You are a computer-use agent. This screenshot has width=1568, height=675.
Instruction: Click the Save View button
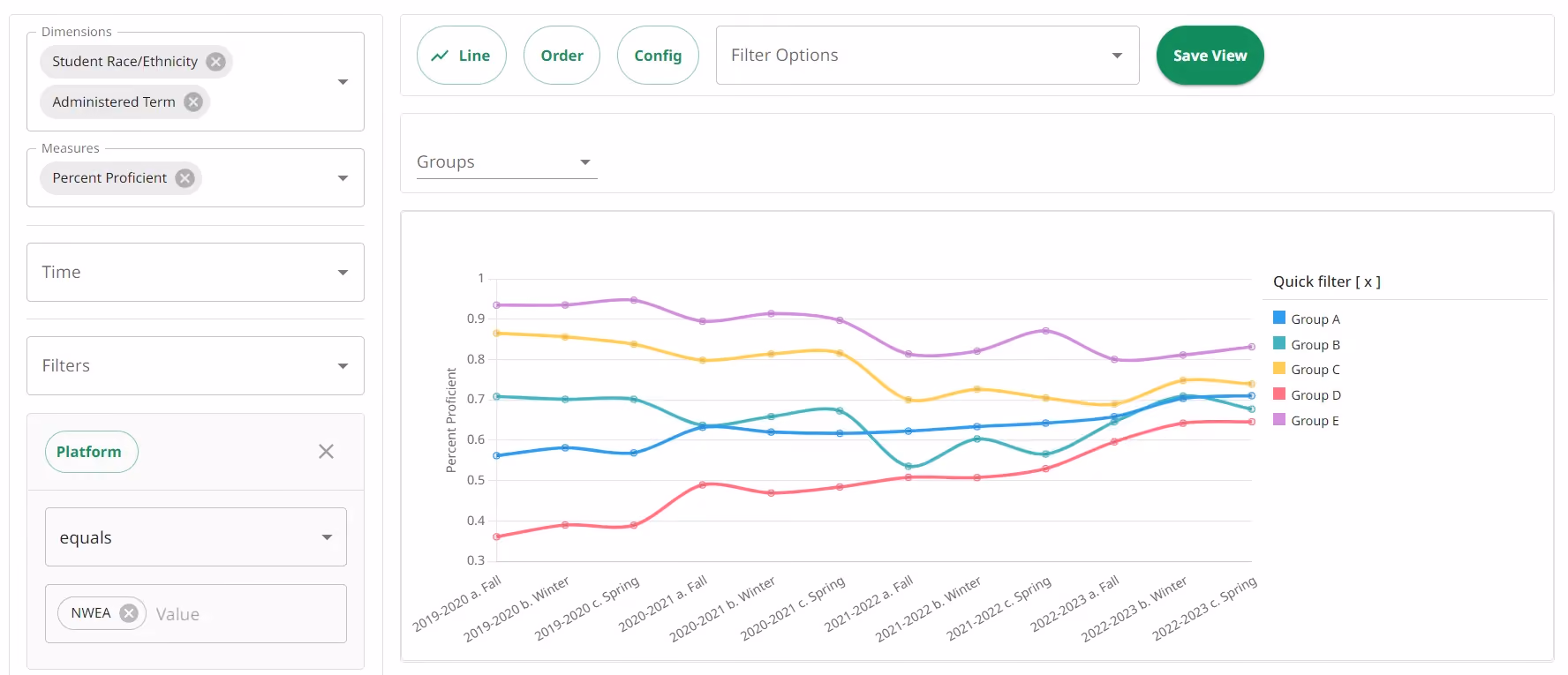pos(1210,56)
